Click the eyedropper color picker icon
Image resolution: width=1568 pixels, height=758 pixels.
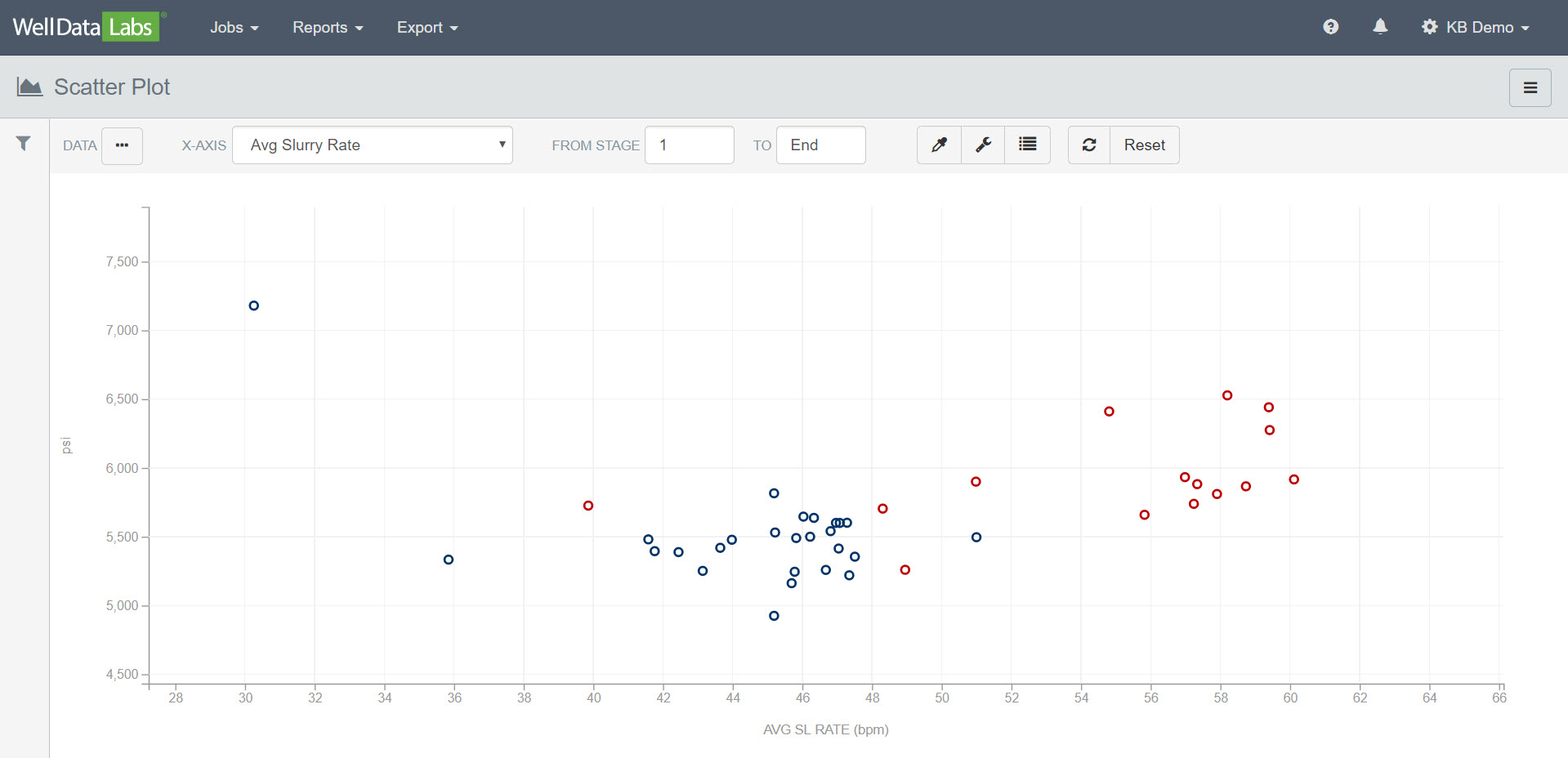click(x=939, y=145)
